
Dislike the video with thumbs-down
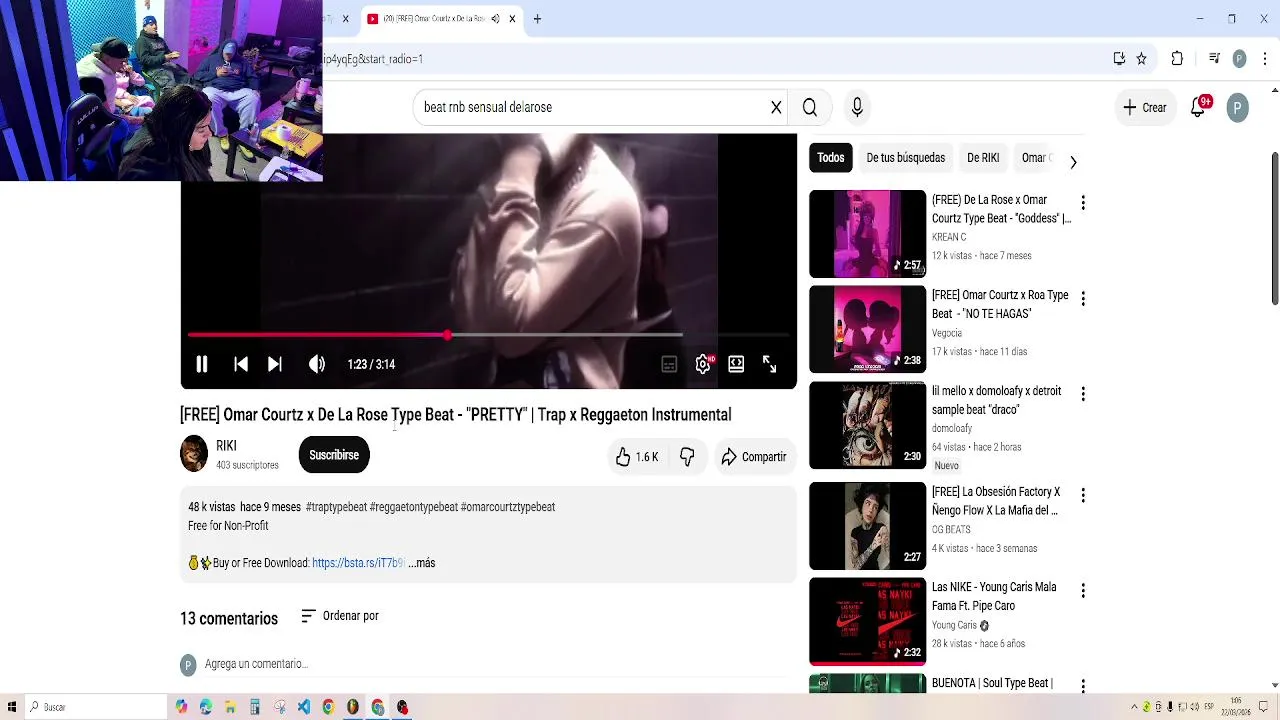point(687,457)
